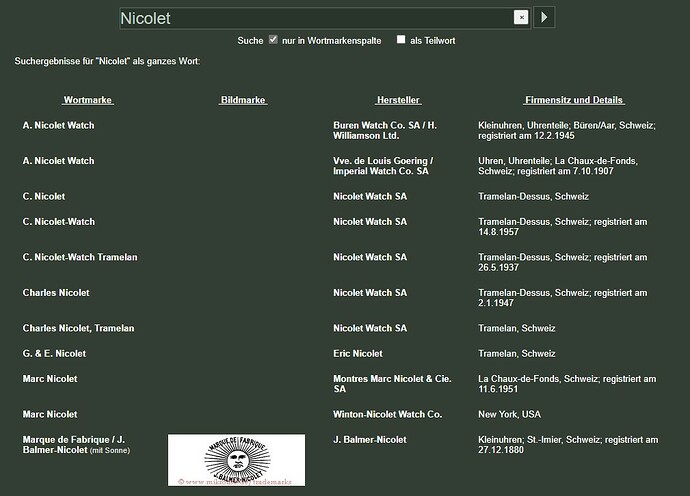Sort by the Wortmarke column header
690x496 pixels.
(88, 100)
